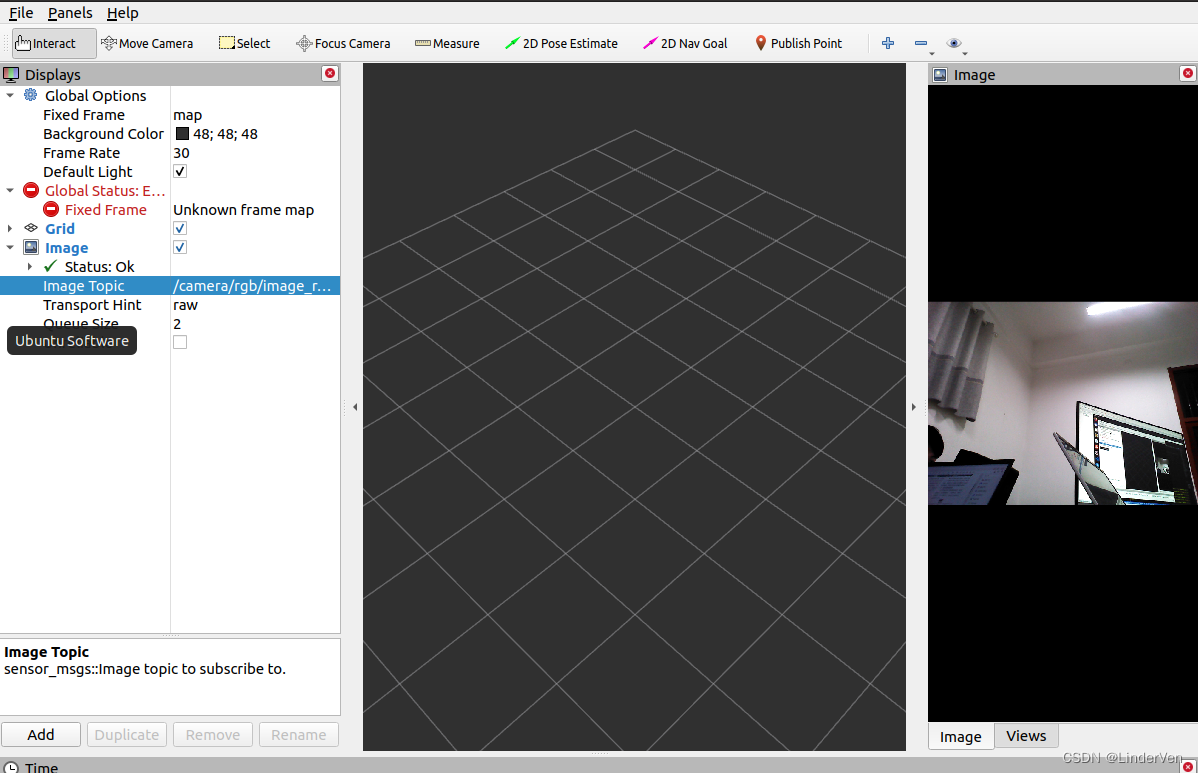Activate the Focus Camera tool
The image size is (1198, 773).
click(x=343, y=44)
